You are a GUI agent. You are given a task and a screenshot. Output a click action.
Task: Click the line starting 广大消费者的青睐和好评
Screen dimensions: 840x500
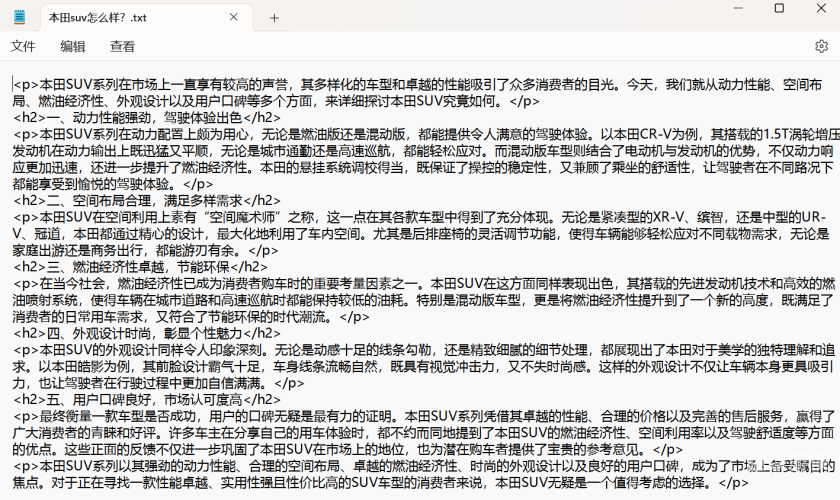[x=423, y=433]
